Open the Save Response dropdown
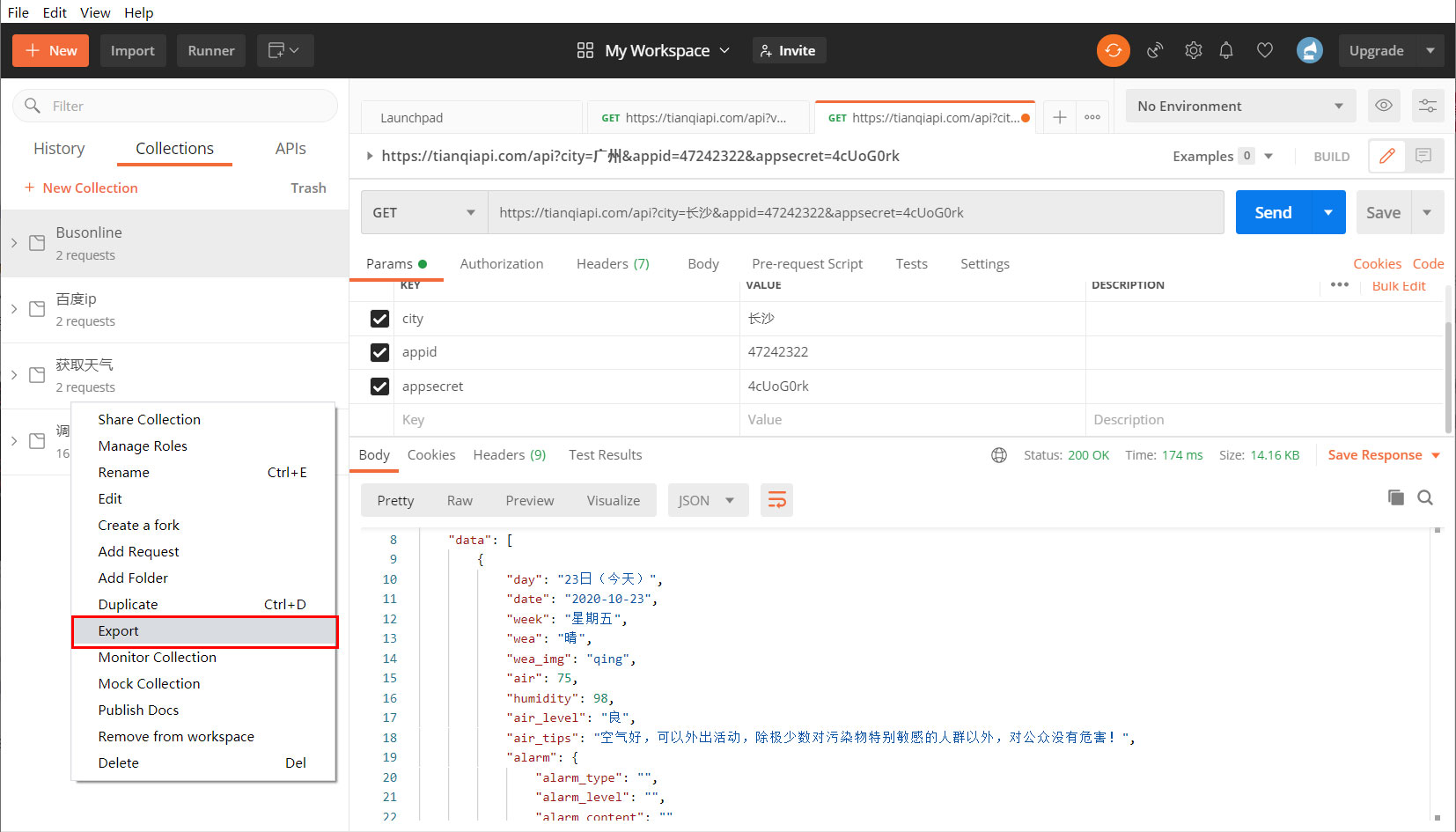 [x=1436, y=455]
